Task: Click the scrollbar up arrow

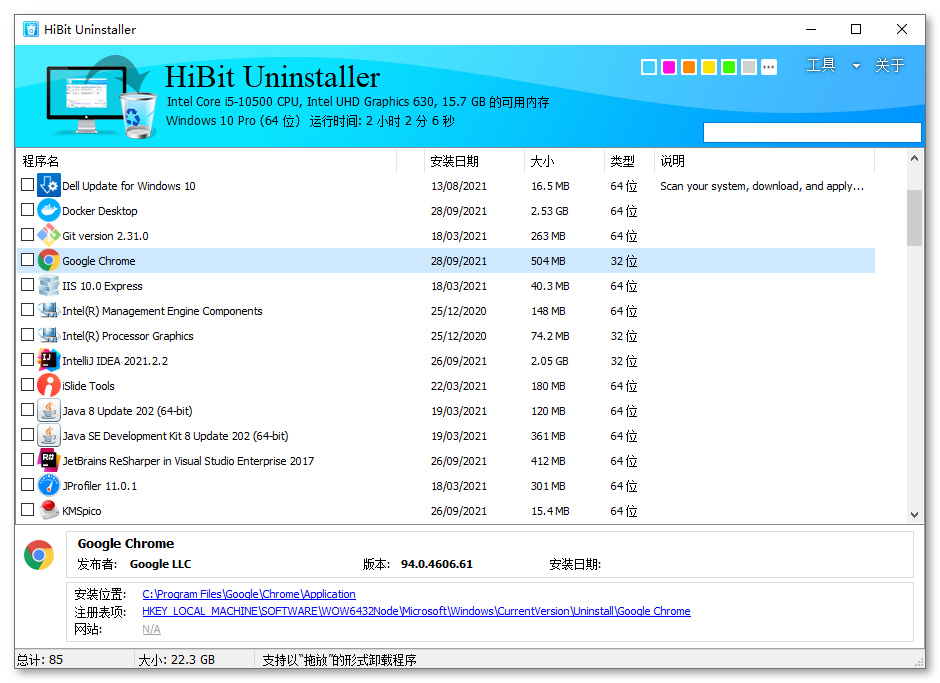Action: 914,158
